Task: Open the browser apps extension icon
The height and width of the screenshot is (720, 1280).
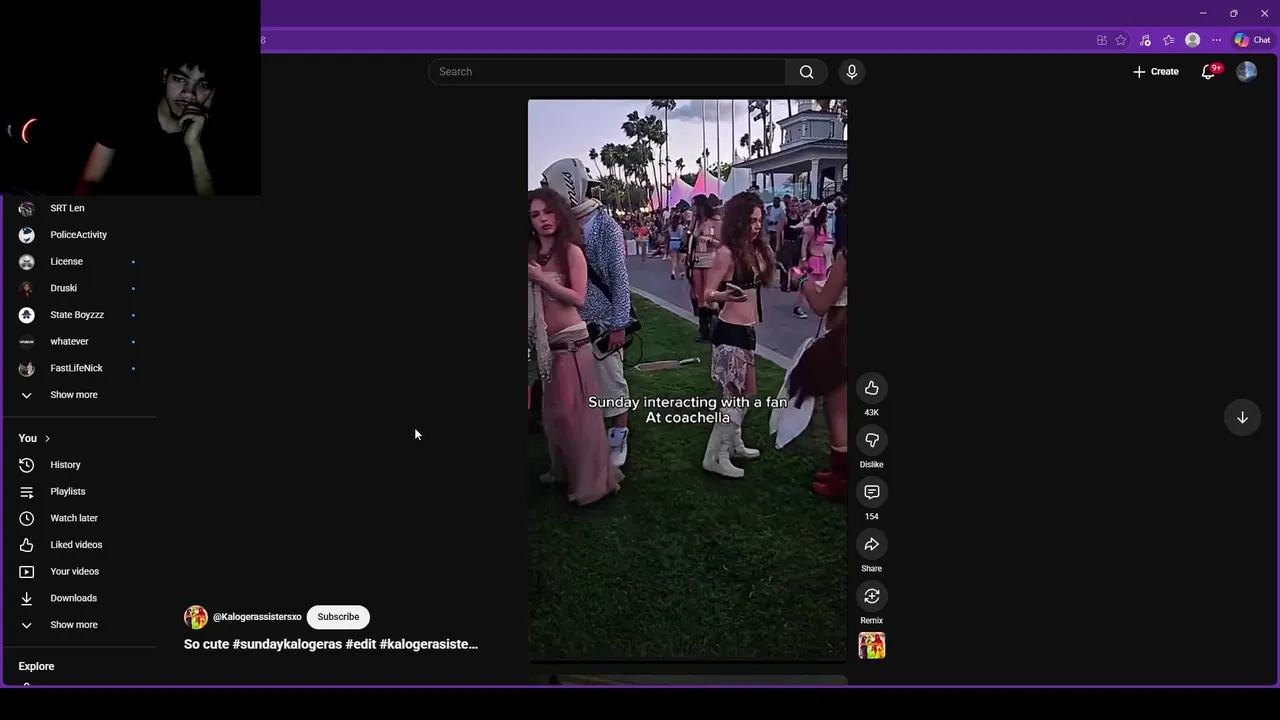Action: 1102,40
